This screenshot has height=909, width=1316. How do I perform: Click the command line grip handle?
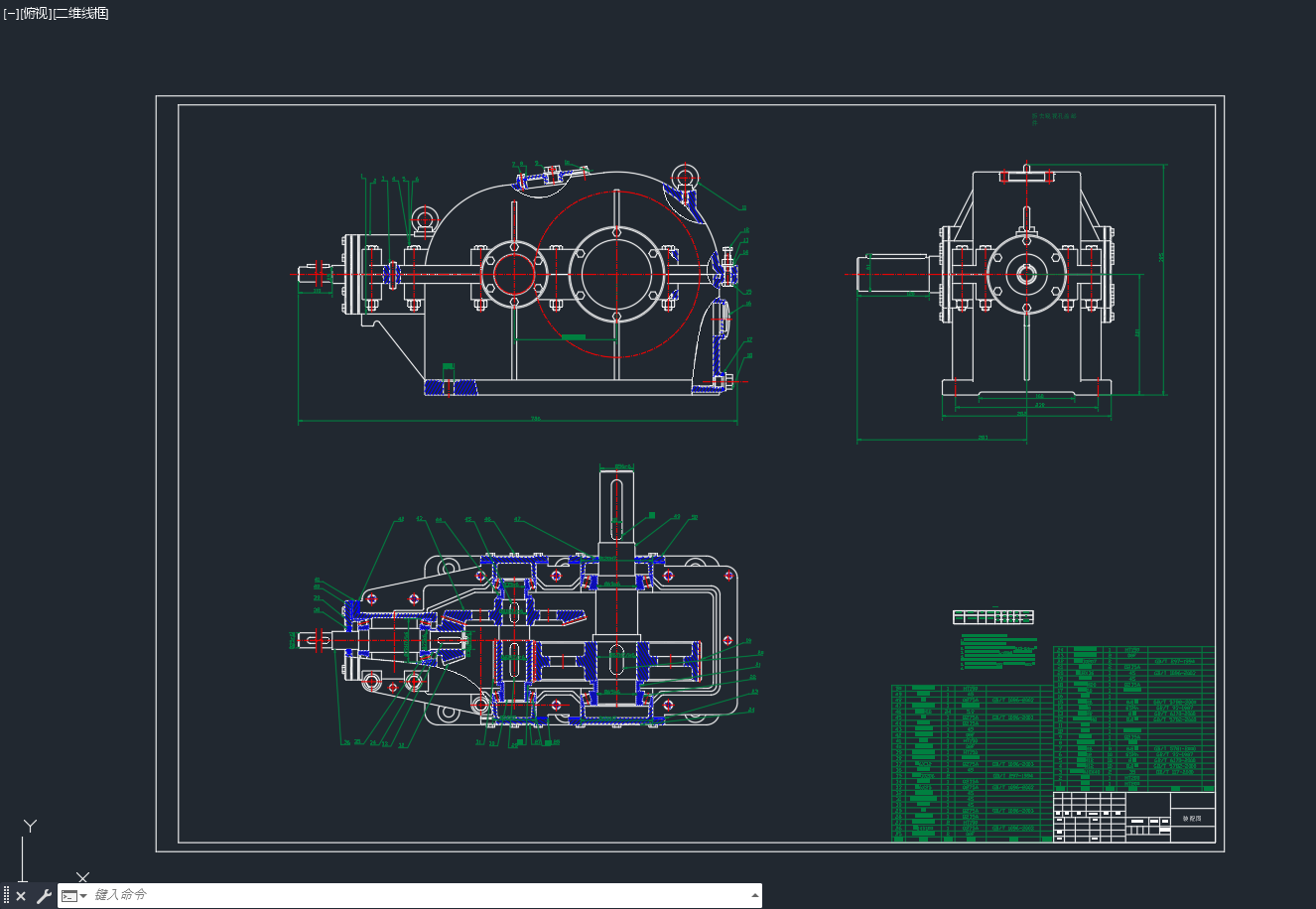tap(6, 896)
